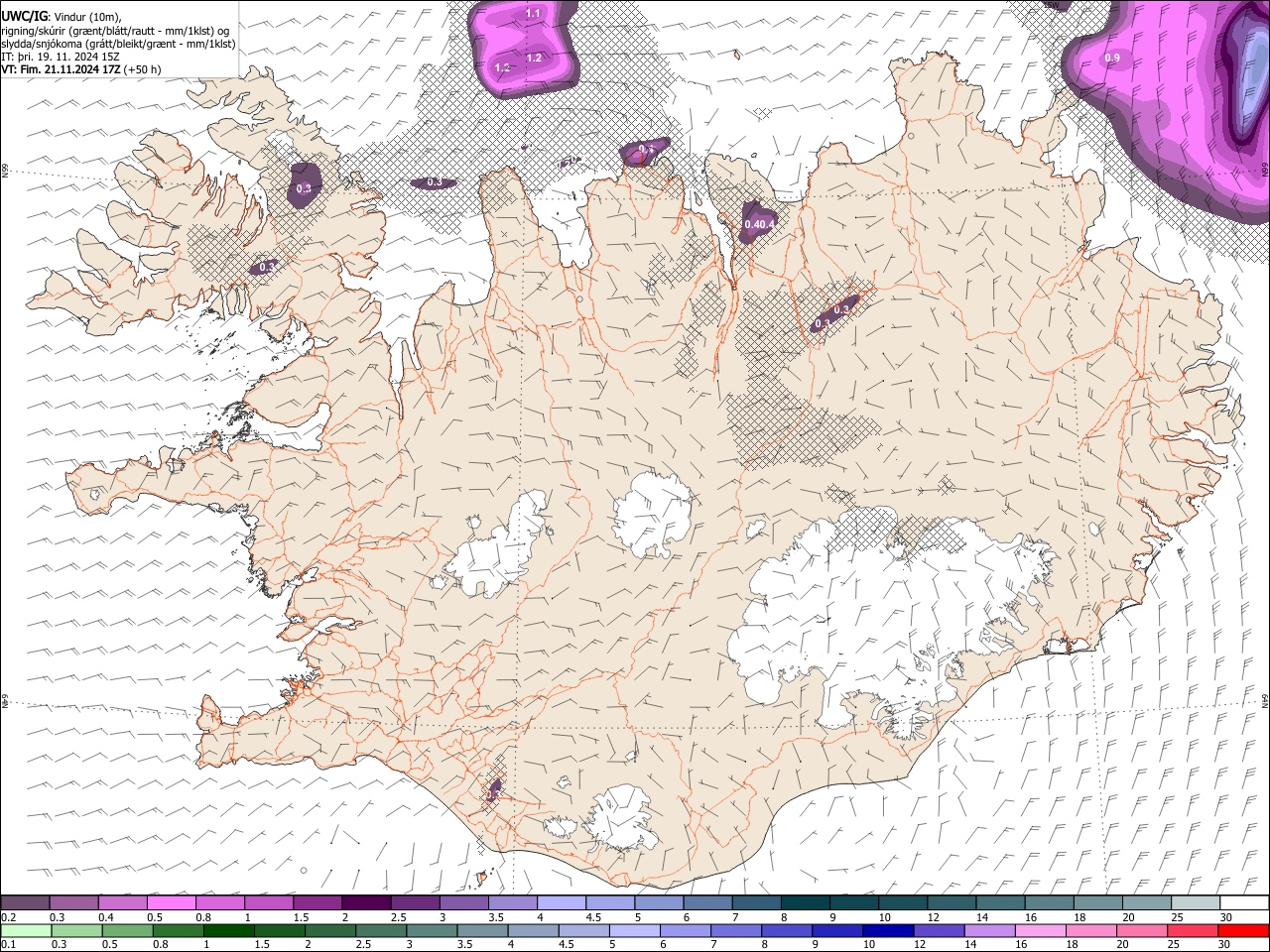The image size is (1270, 952).
Task: Click upper legend swatch between 12 and 14
Action: [951, 902]
